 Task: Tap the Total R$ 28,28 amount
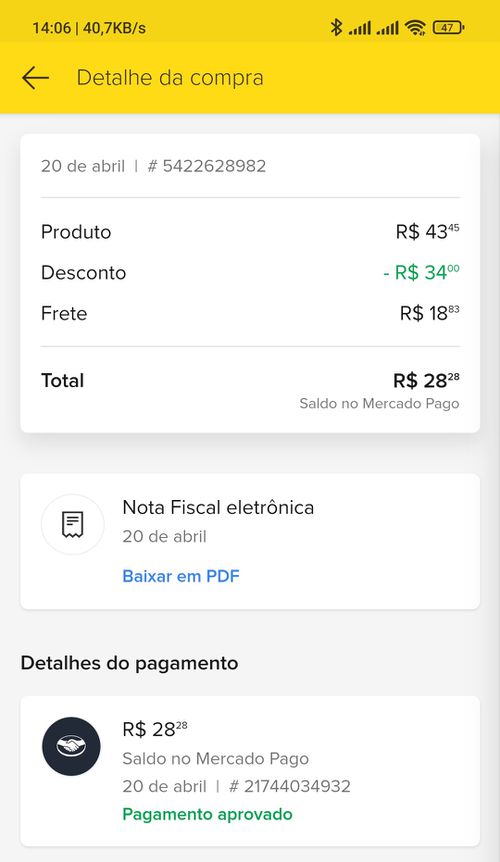[x=426, y=380]
